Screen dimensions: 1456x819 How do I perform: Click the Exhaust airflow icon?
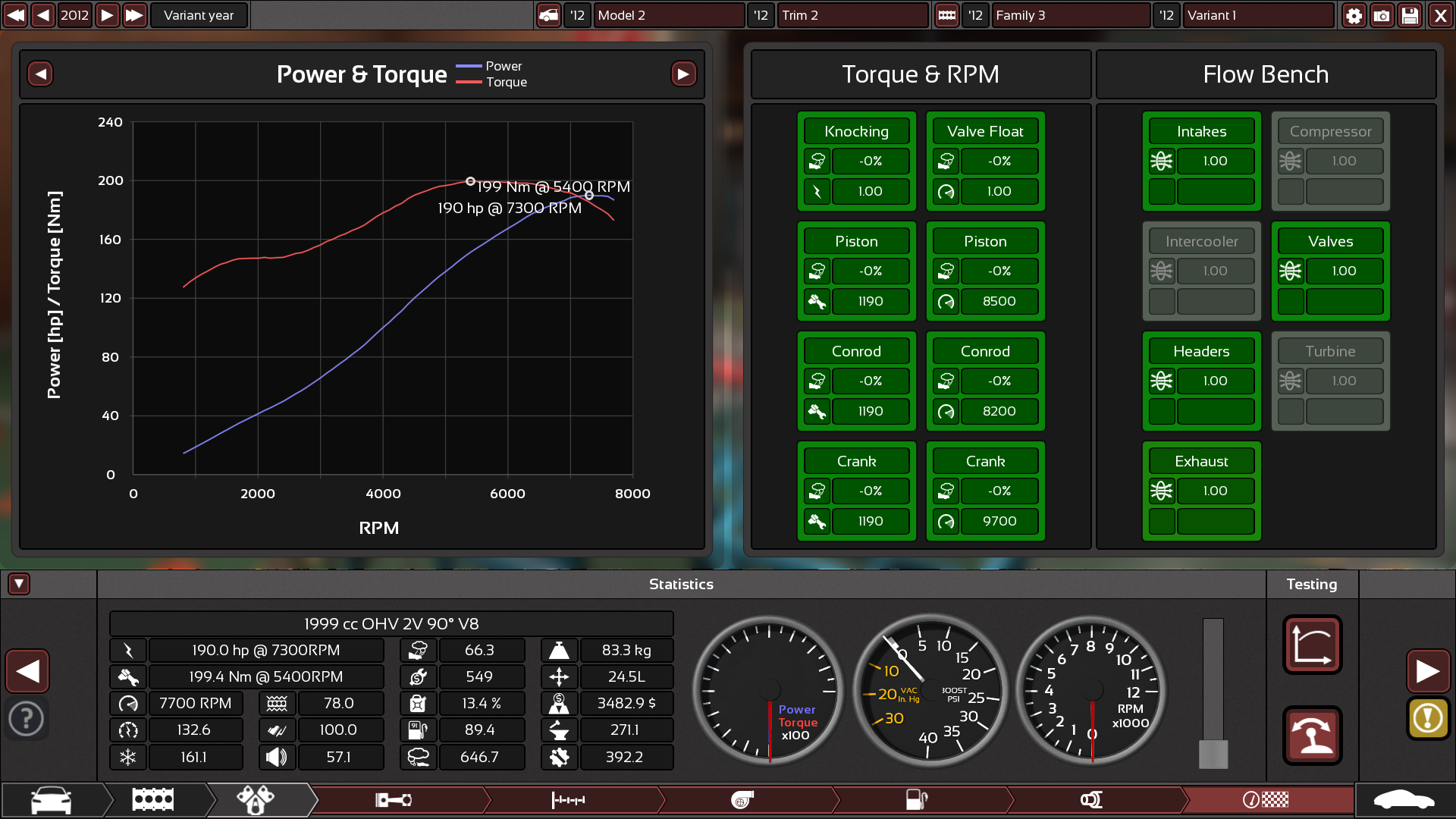pyautogui.click(x=1161, y=491)
